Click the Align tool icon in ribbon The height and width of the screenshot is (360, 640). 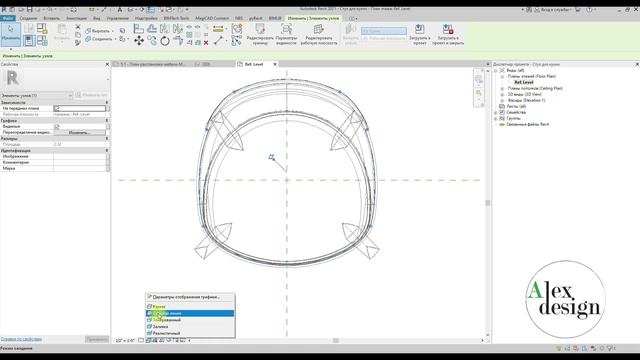pyautogui.click(x=139, y=29)
